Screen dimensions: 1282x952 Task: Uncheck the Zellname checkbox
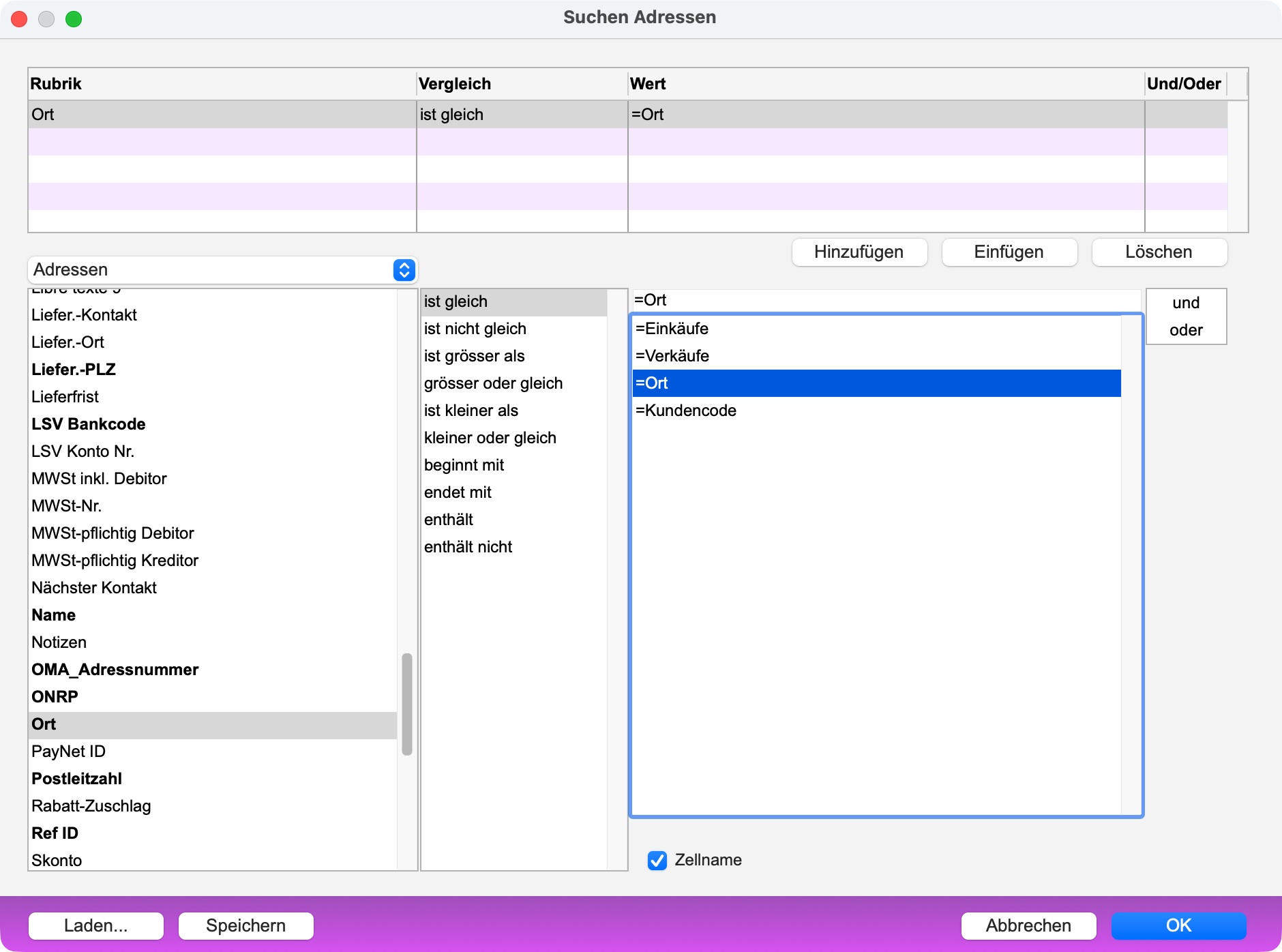point(657,860)
